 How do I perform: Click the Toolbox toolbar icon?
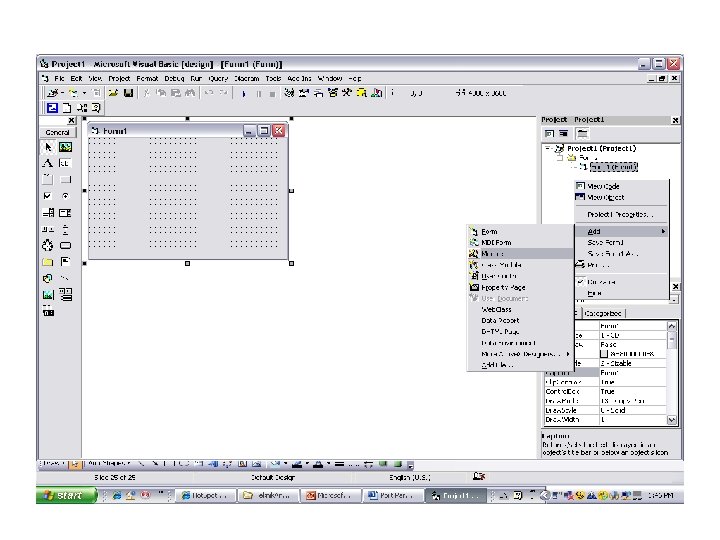coord(347,93)
